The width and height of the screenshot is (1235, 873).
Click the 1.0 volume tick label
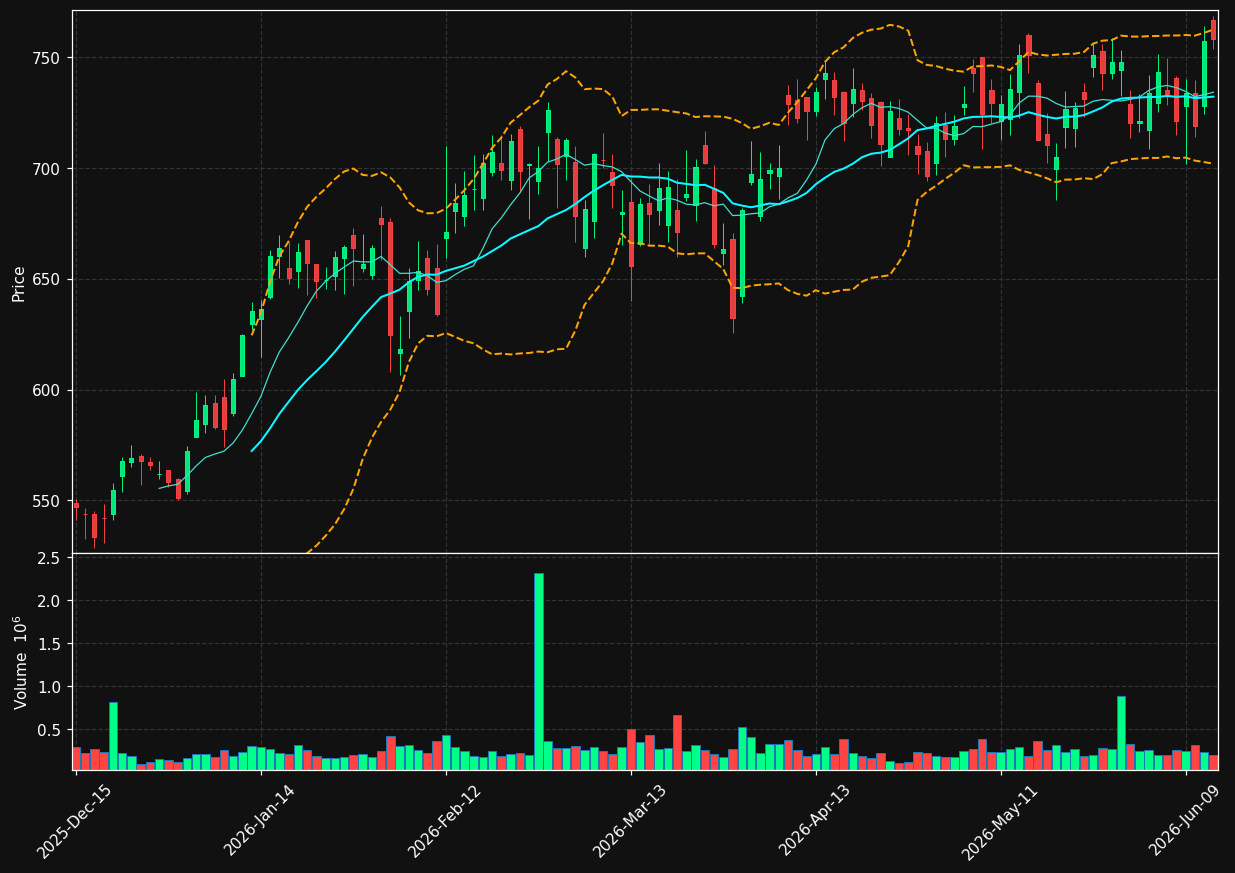coord(51,687)
